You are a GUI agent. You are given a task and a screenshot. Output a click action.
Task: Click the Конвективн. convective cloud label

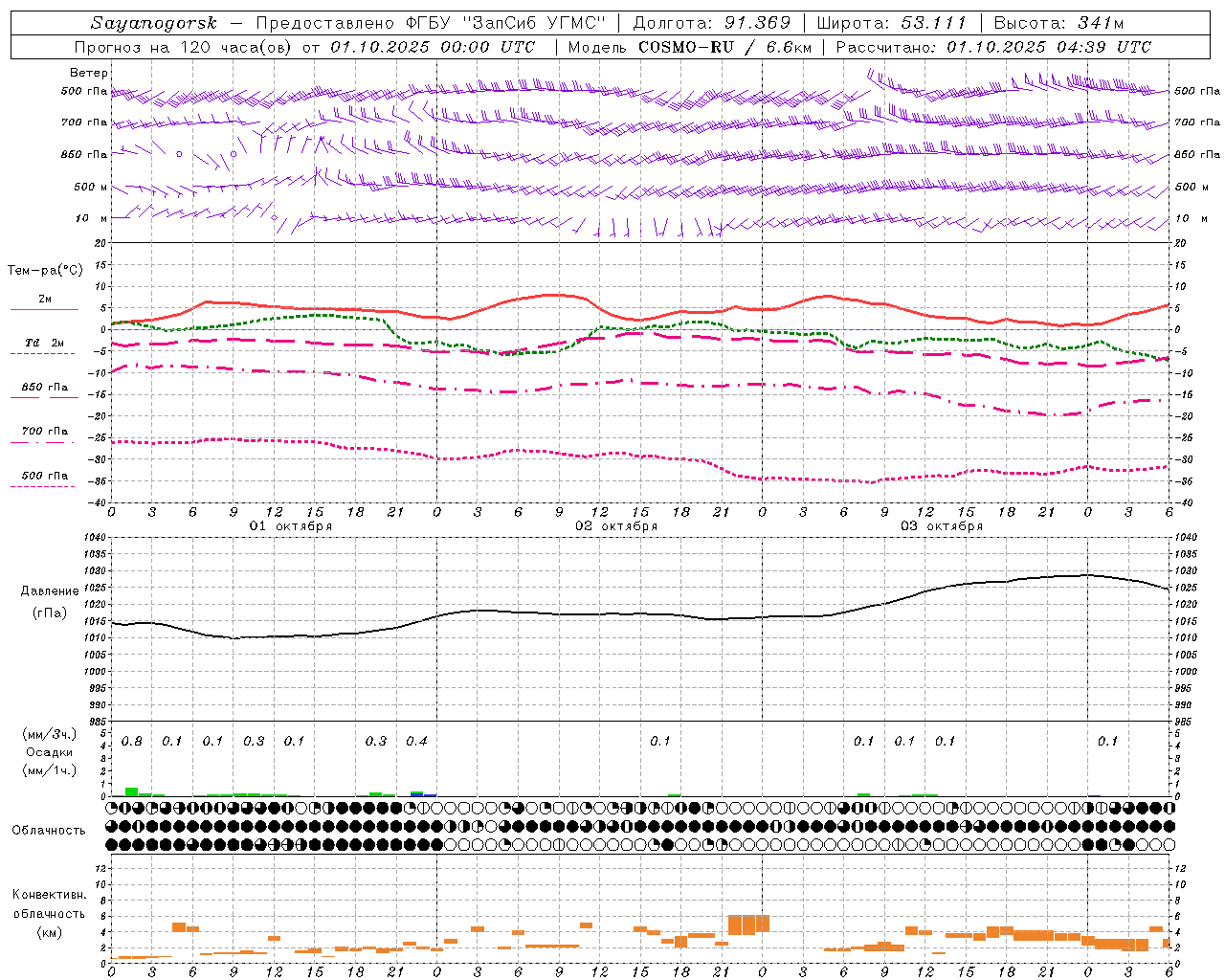click(x=50, y=895)
